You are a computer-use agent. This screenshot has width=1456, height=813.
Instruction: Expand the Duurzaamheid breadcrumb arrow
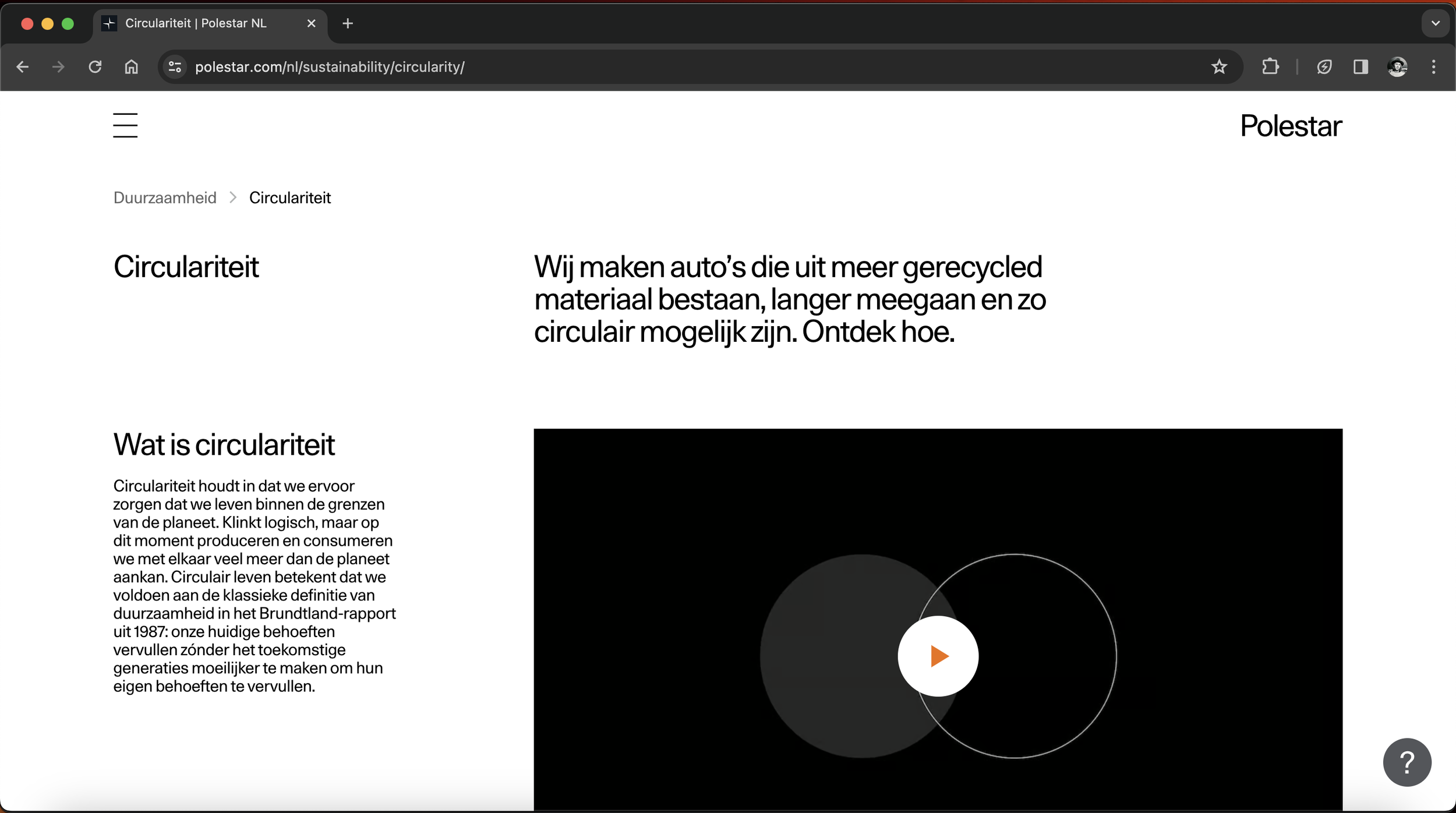pos(233,197)
